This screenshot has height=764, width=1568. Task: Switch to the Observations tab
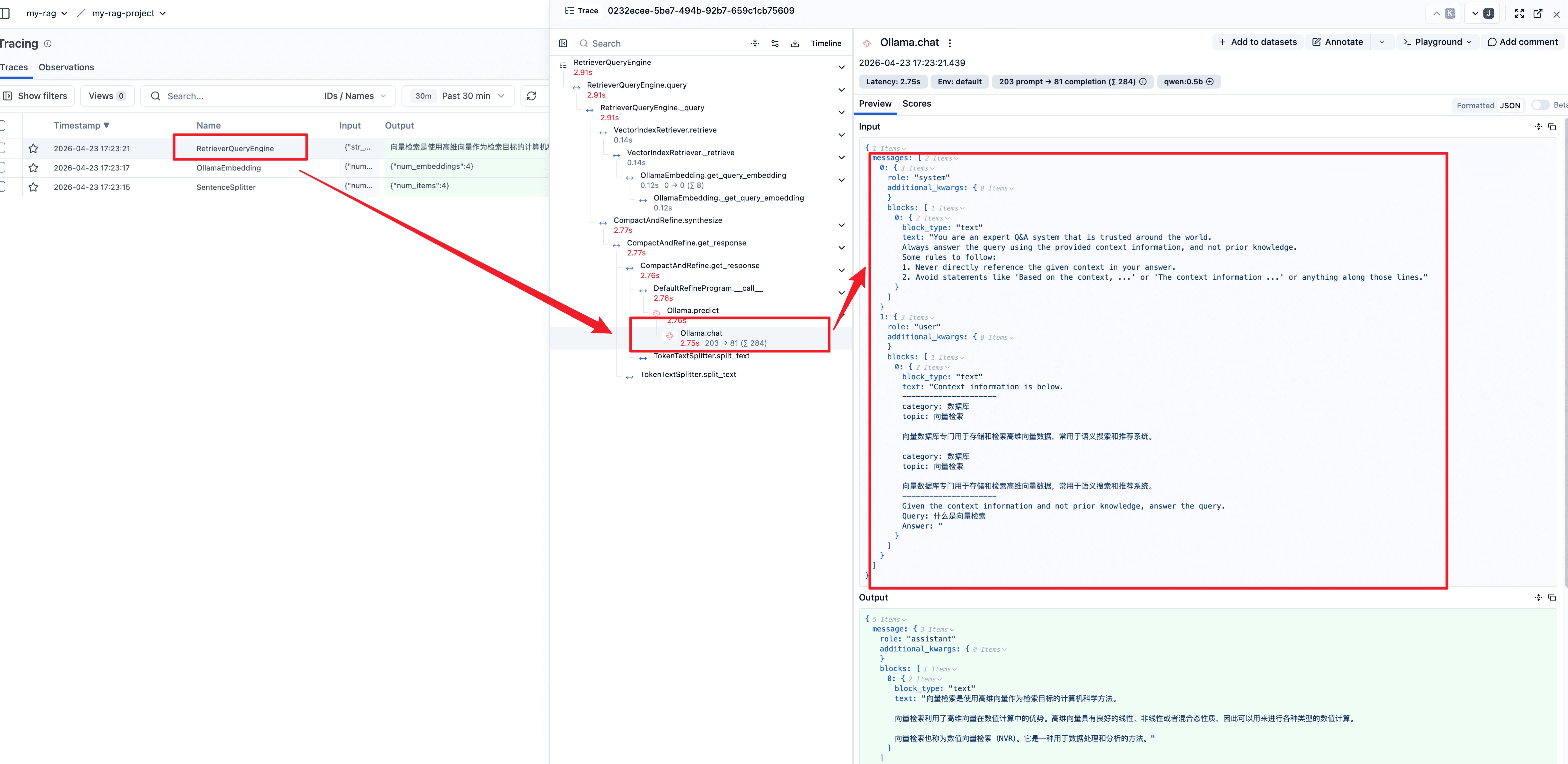[x=66, y=68]
